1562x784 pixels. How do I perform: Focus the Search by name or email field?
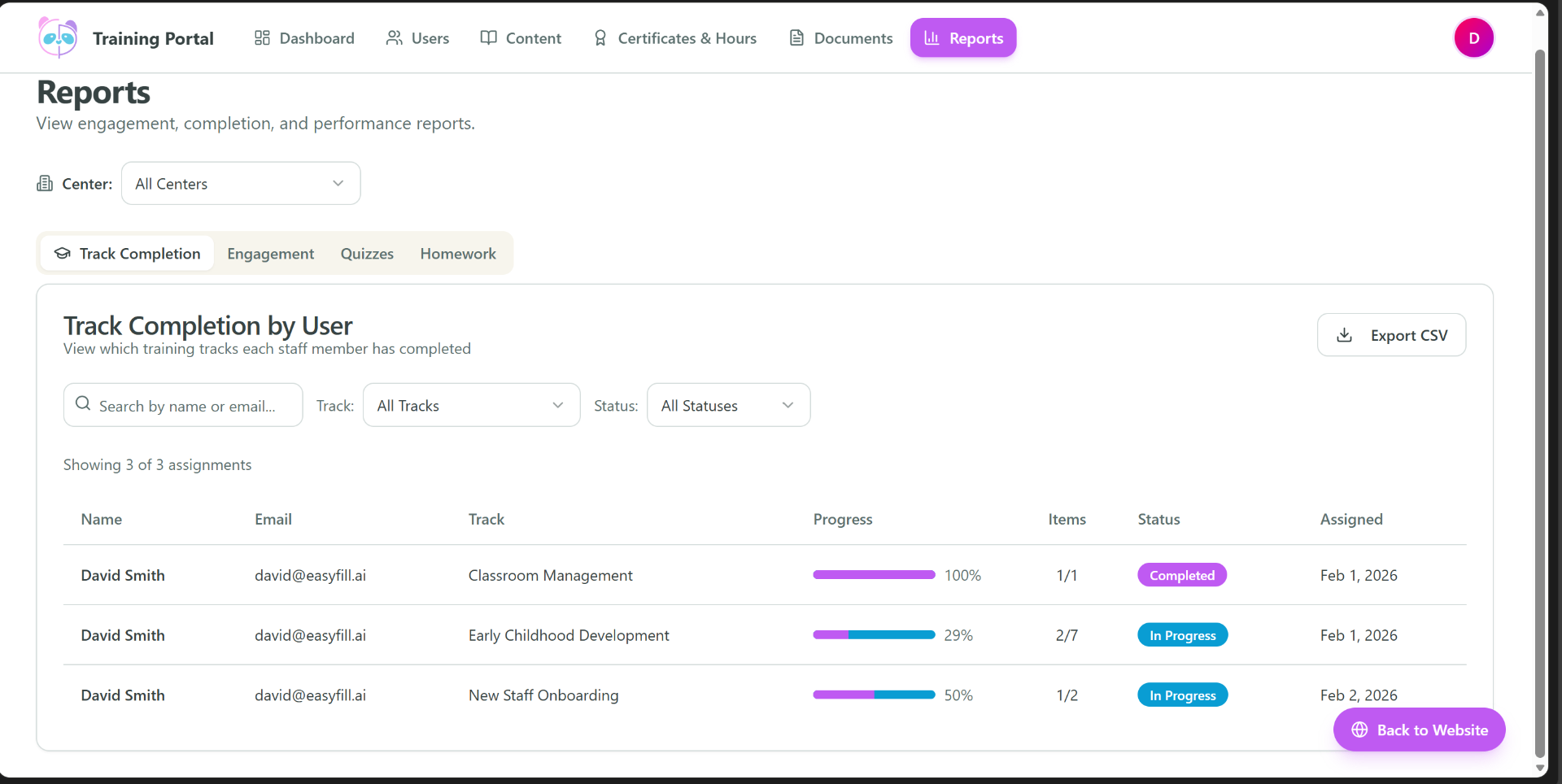coord(183,405)
